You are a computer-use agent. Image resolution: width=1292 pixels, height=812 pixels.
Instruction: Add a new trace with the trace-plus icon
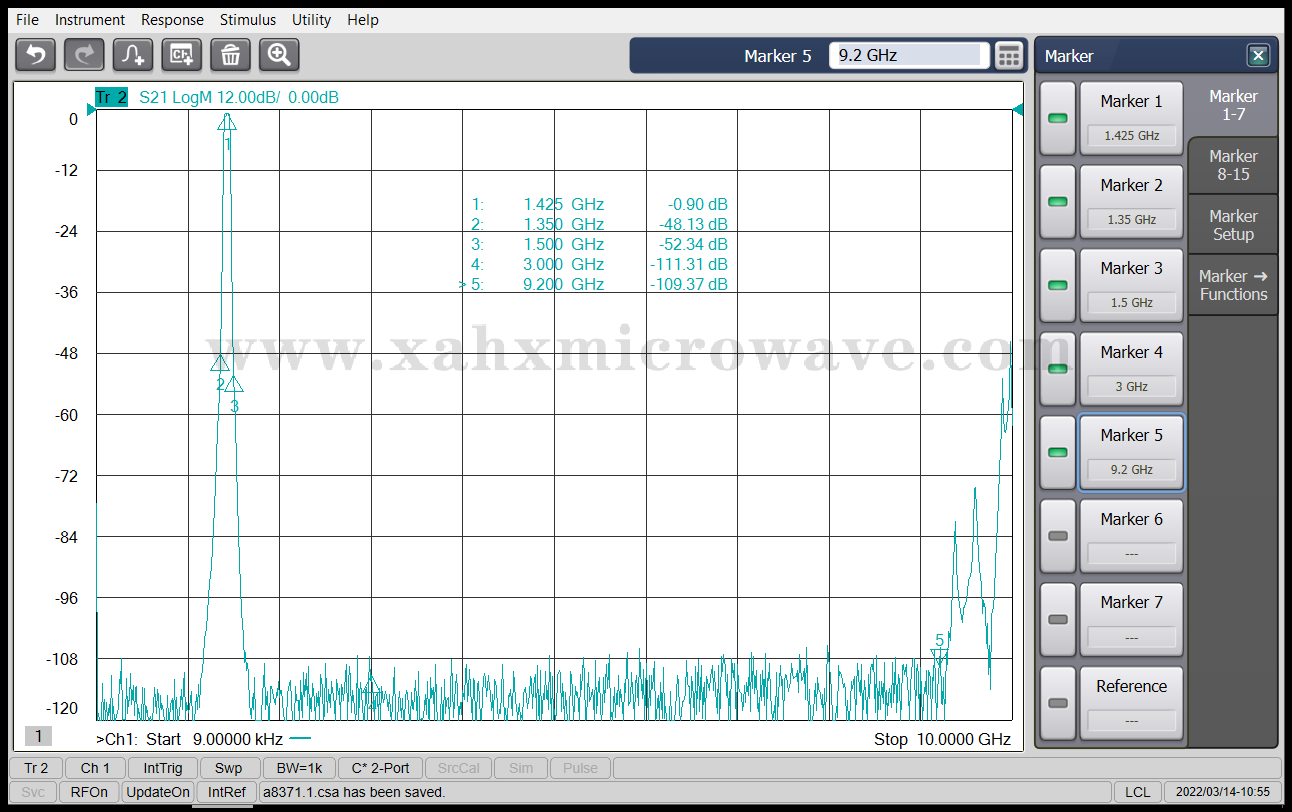133,55
